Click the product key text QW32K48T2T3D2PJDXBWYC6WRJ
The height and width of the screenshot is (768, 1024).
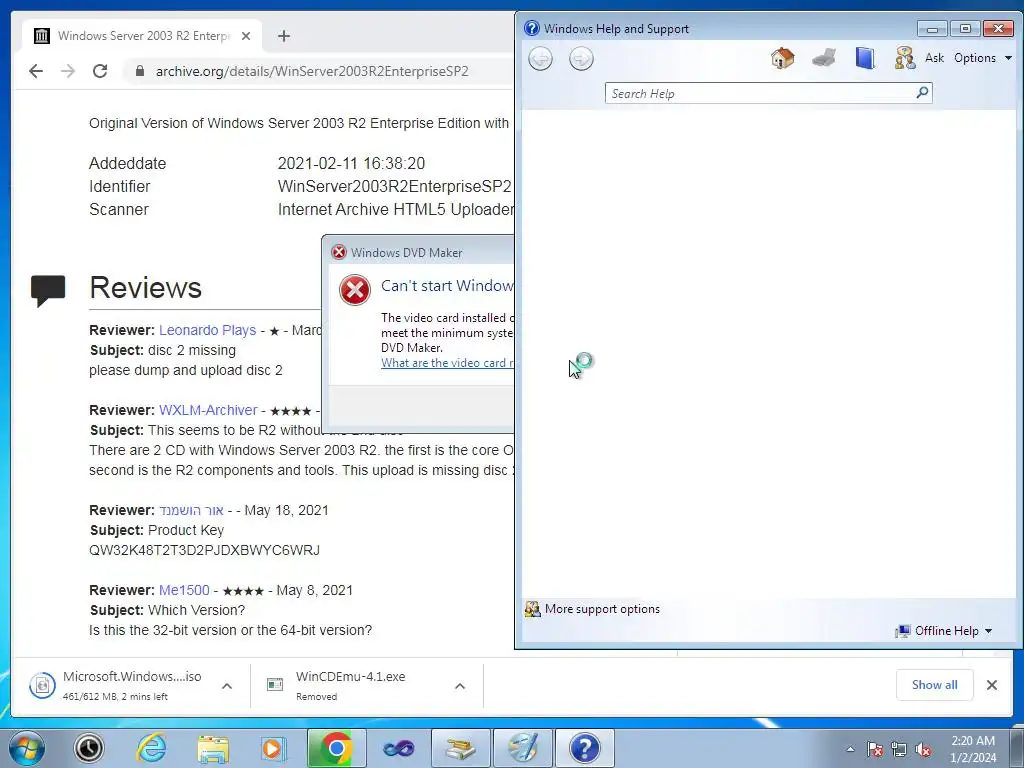(204, 551)
